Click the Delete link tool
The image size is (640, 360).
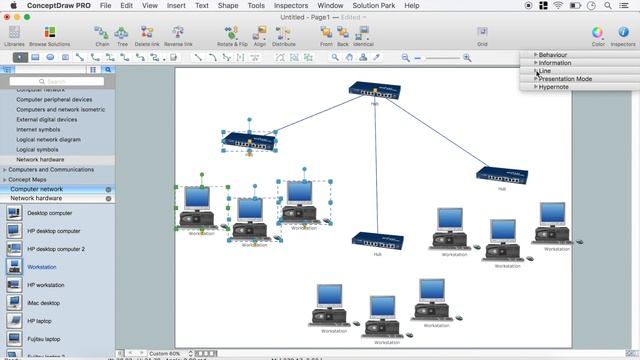147,36
